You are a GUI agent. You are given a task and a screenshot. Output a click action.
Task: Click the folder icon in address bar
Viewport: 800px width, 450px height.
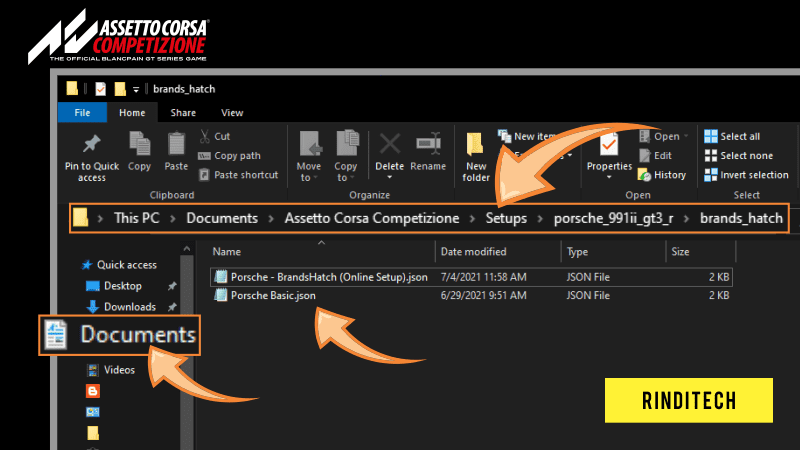click(x=80, y=218)
